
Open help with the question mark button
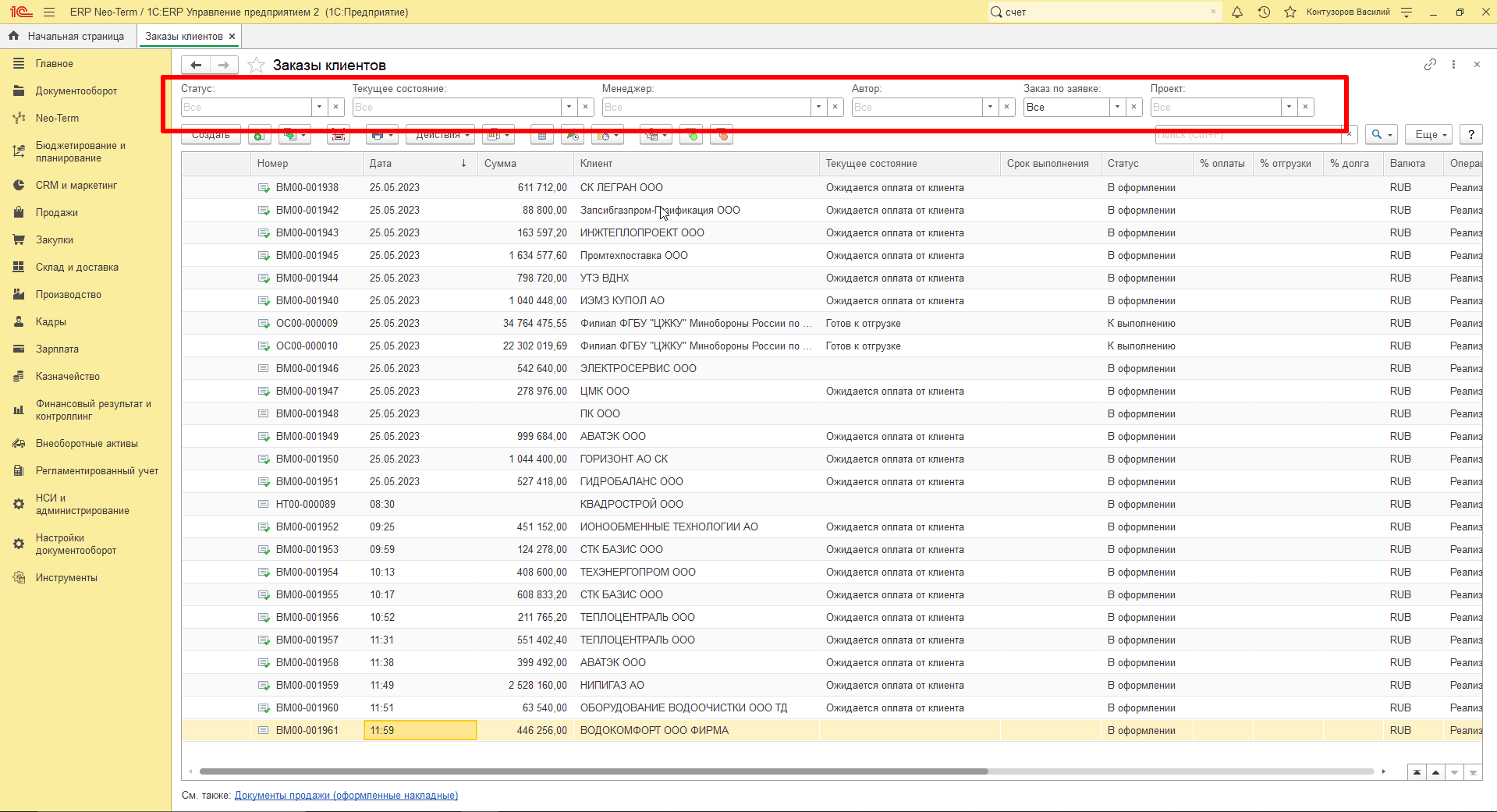click(1471, 134)
